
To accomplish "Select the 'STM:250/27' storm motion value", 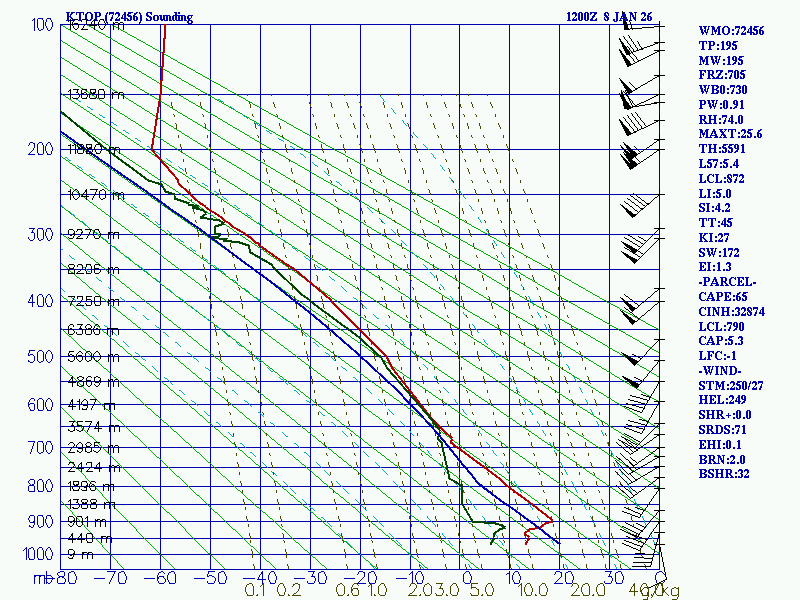I will 731,386.
